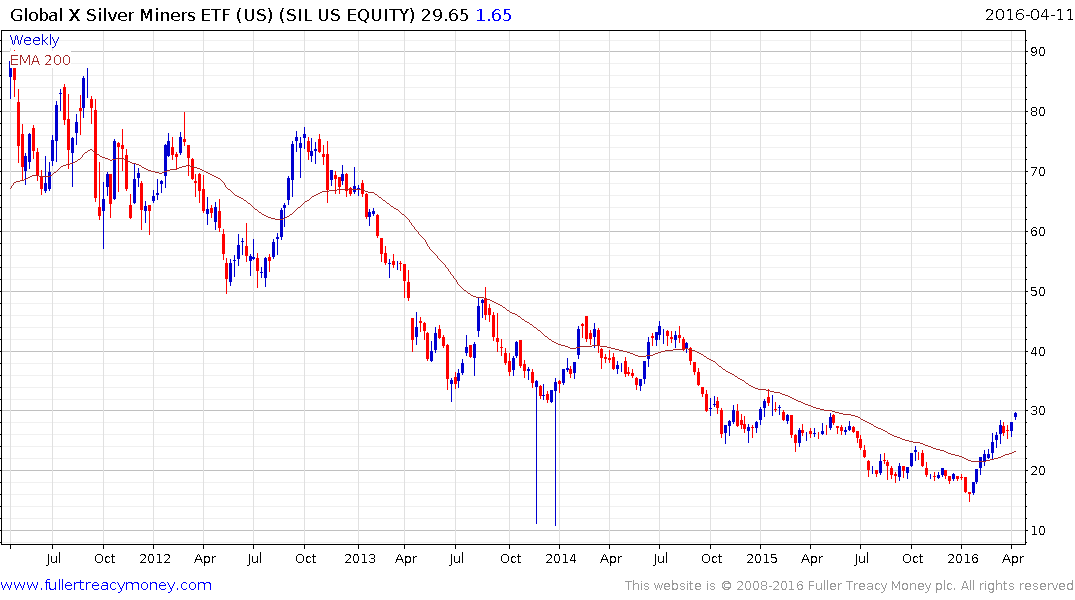This screenshot has height=600, width=1075.
Task: Click the 20 price axis label
Action: click(x=1037, y=470)
